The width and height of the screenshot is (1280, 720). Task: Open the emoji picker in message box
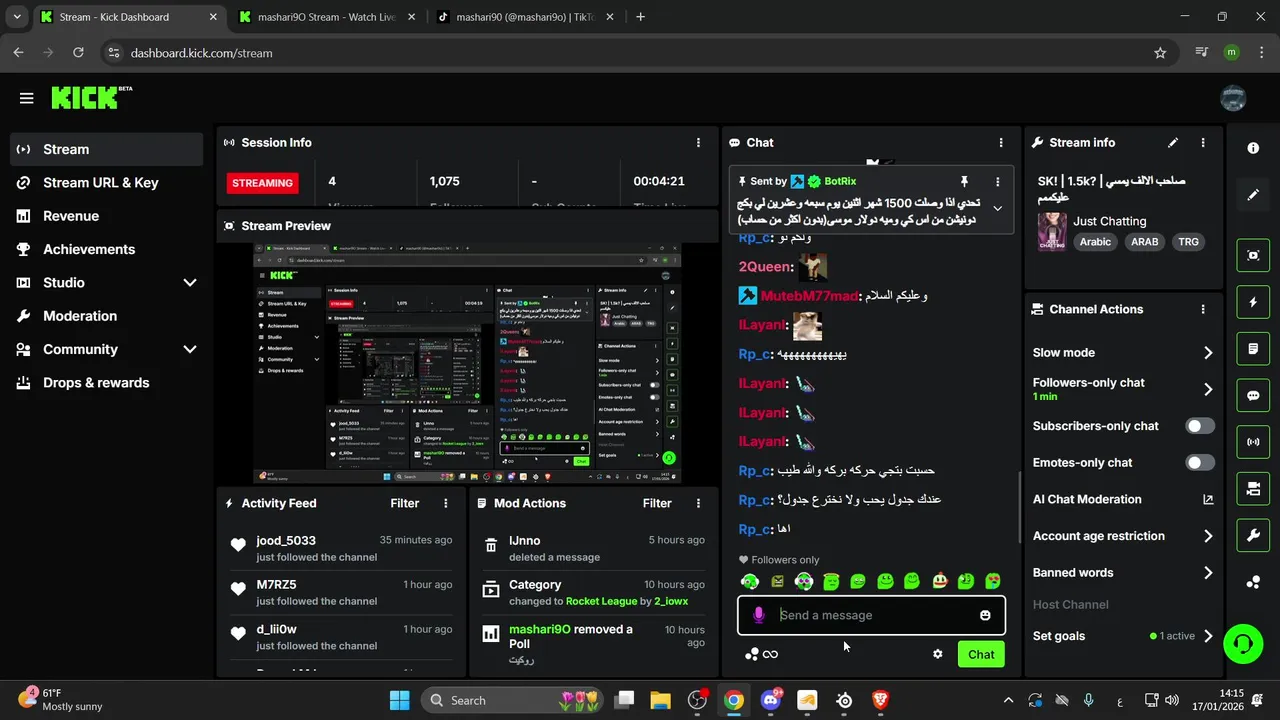tap(985, 615)
